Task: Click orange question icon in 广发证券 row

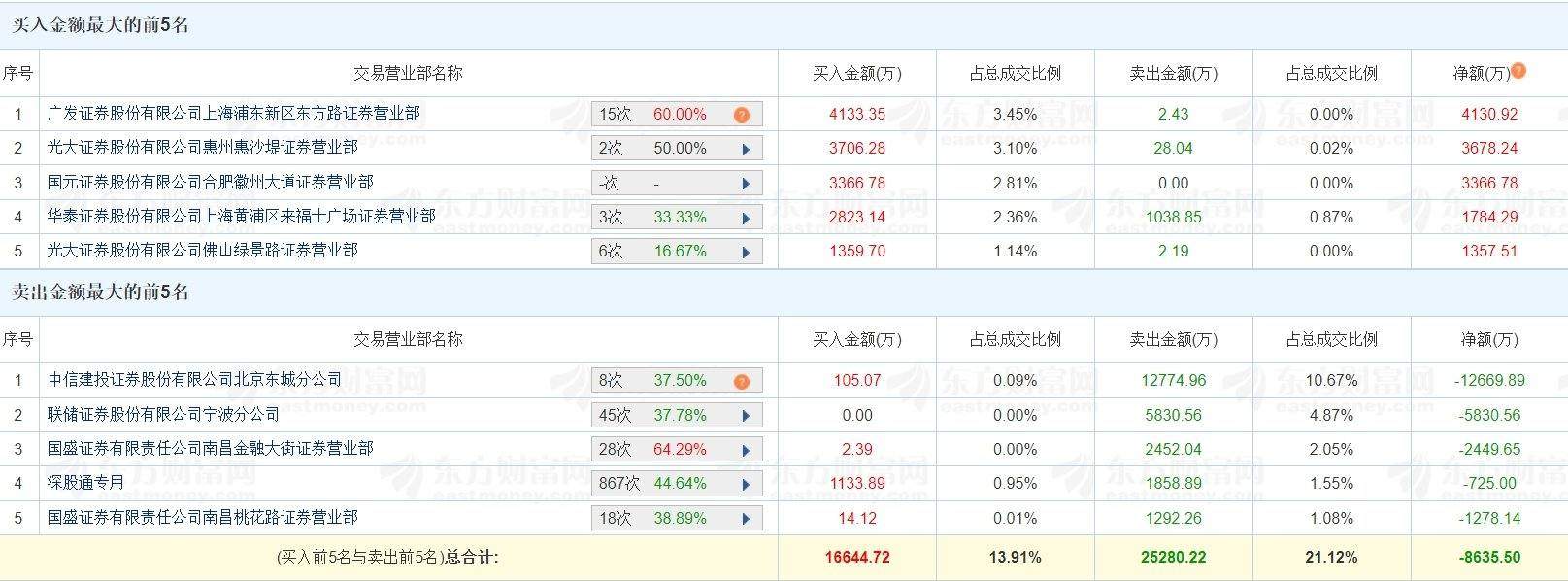Action: (x=742, y=115)
